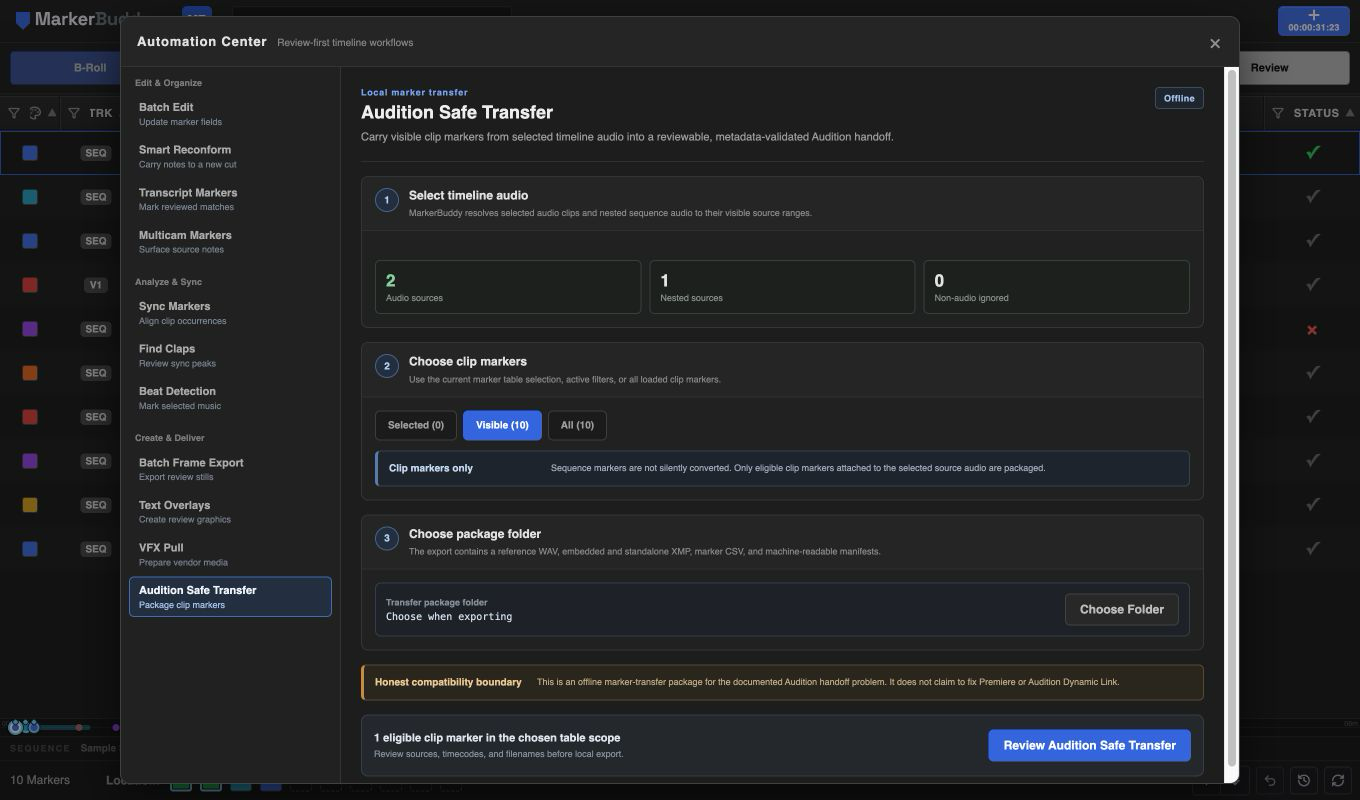This screenshot has width=1360, height=800.
Task: Click the orange color swatch in marker table
Action: (x=30, y=373)
